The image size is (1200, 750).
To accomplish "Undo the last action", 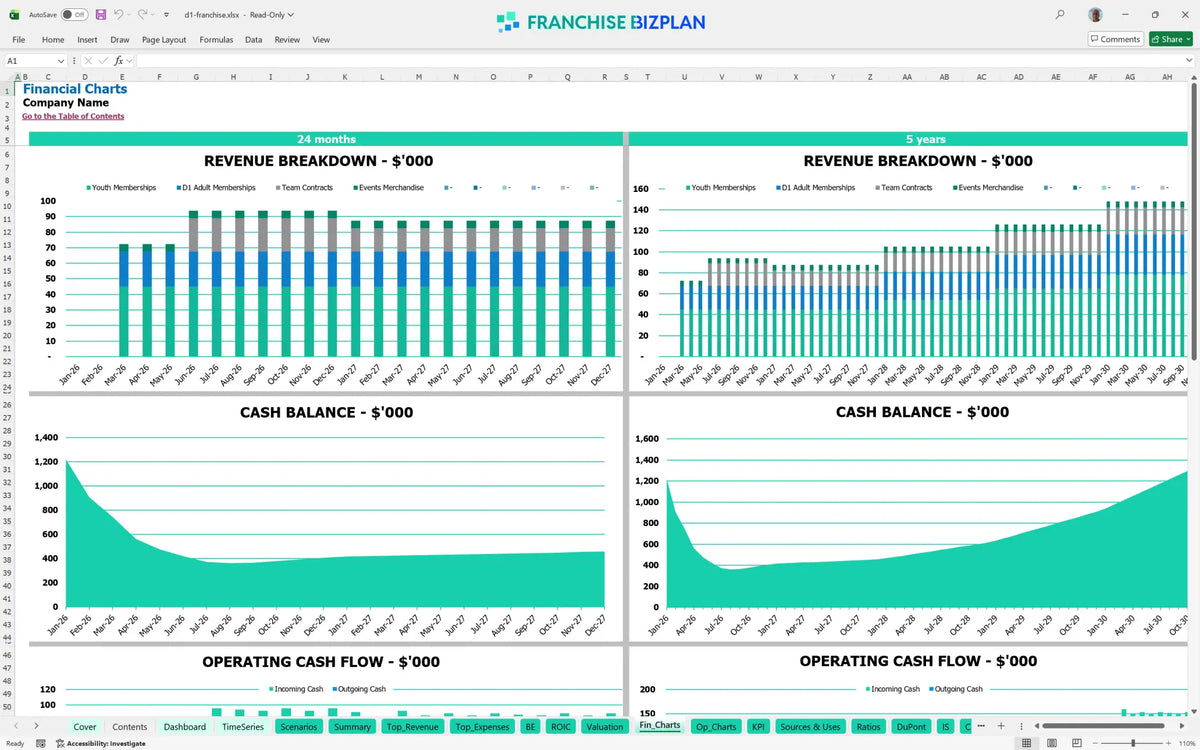I will pyautogui.click(x=118, y=15).
